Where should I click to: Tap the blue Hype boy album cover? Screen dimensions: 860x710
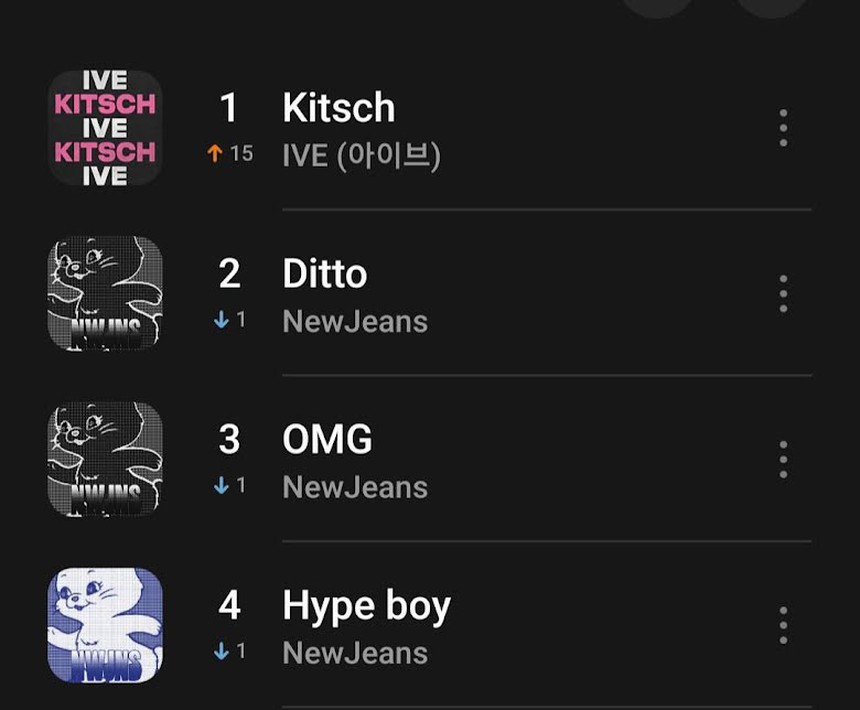pyautogui.click(x=105, y=625)
